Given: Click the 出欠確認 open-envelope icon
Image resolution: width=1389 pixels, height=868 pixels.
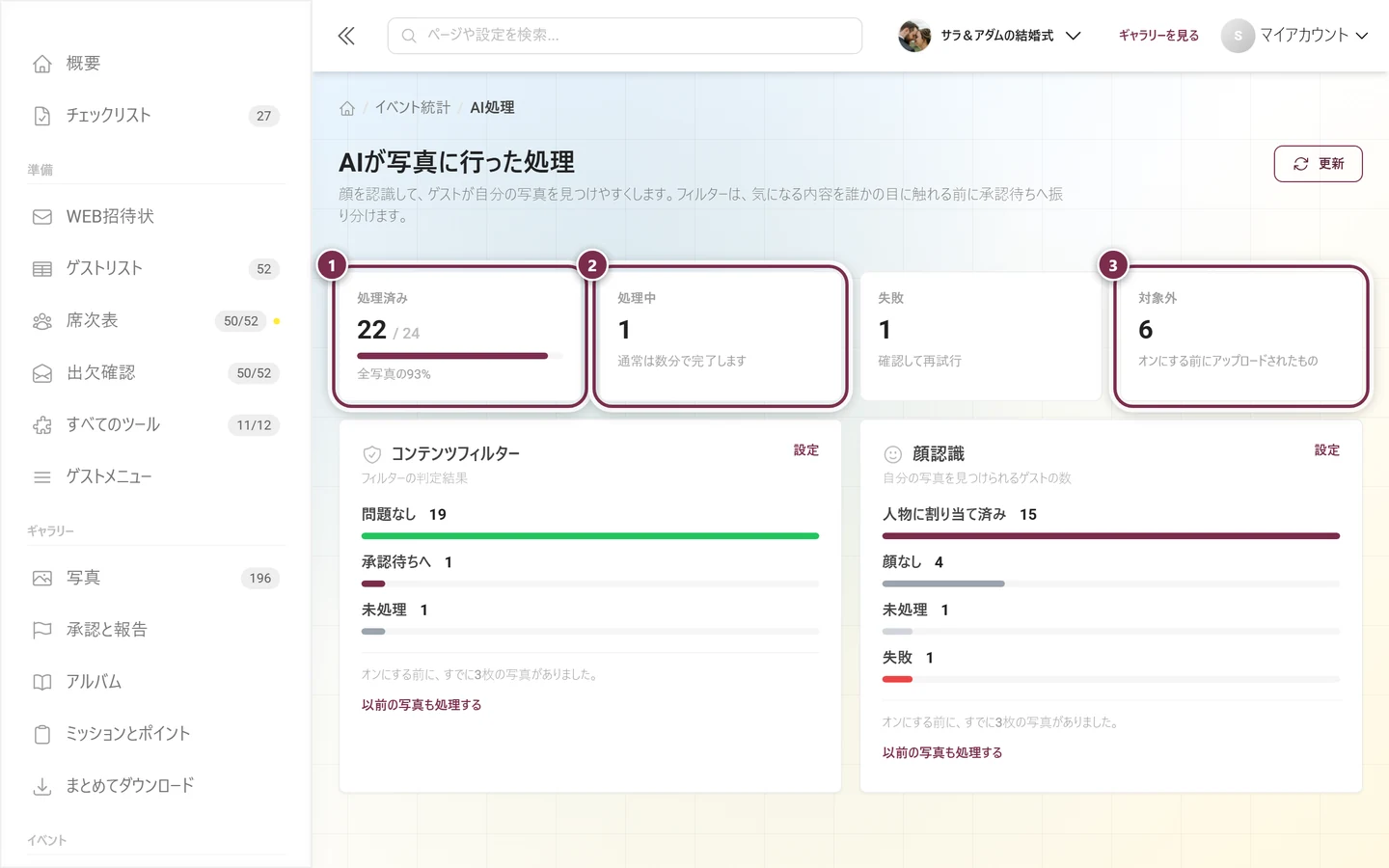Looking at the screenshot, I should (x=42, y=373).
